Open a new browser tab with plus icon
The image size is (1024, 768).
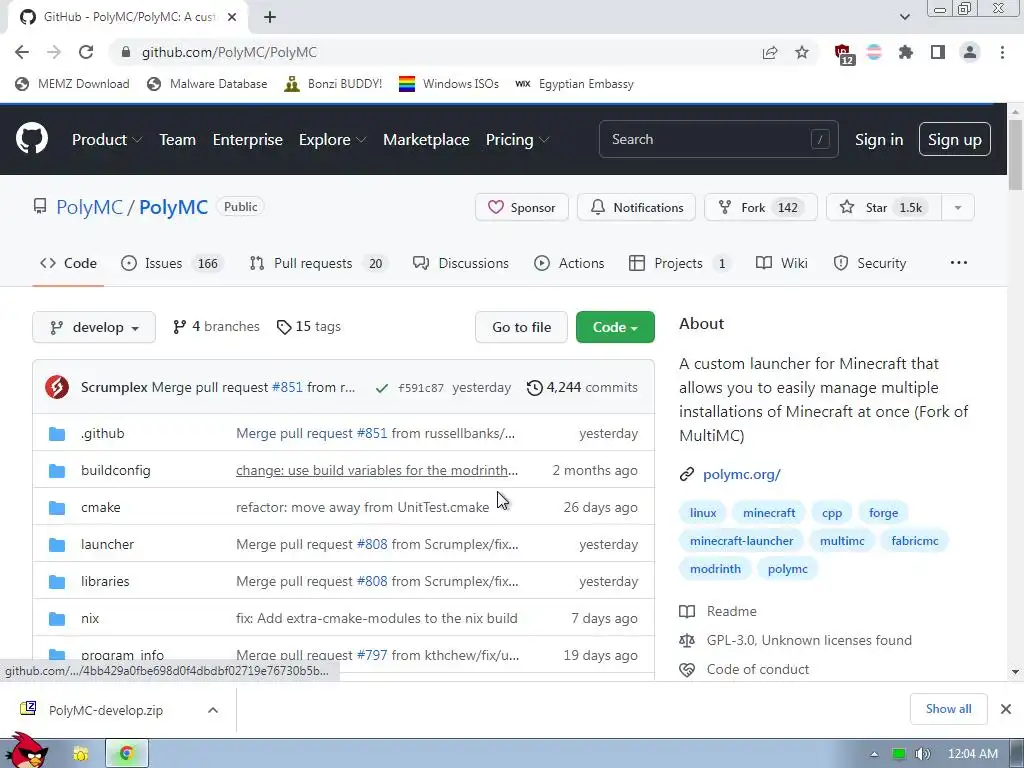pyautogui.click(x=270, y=17)
